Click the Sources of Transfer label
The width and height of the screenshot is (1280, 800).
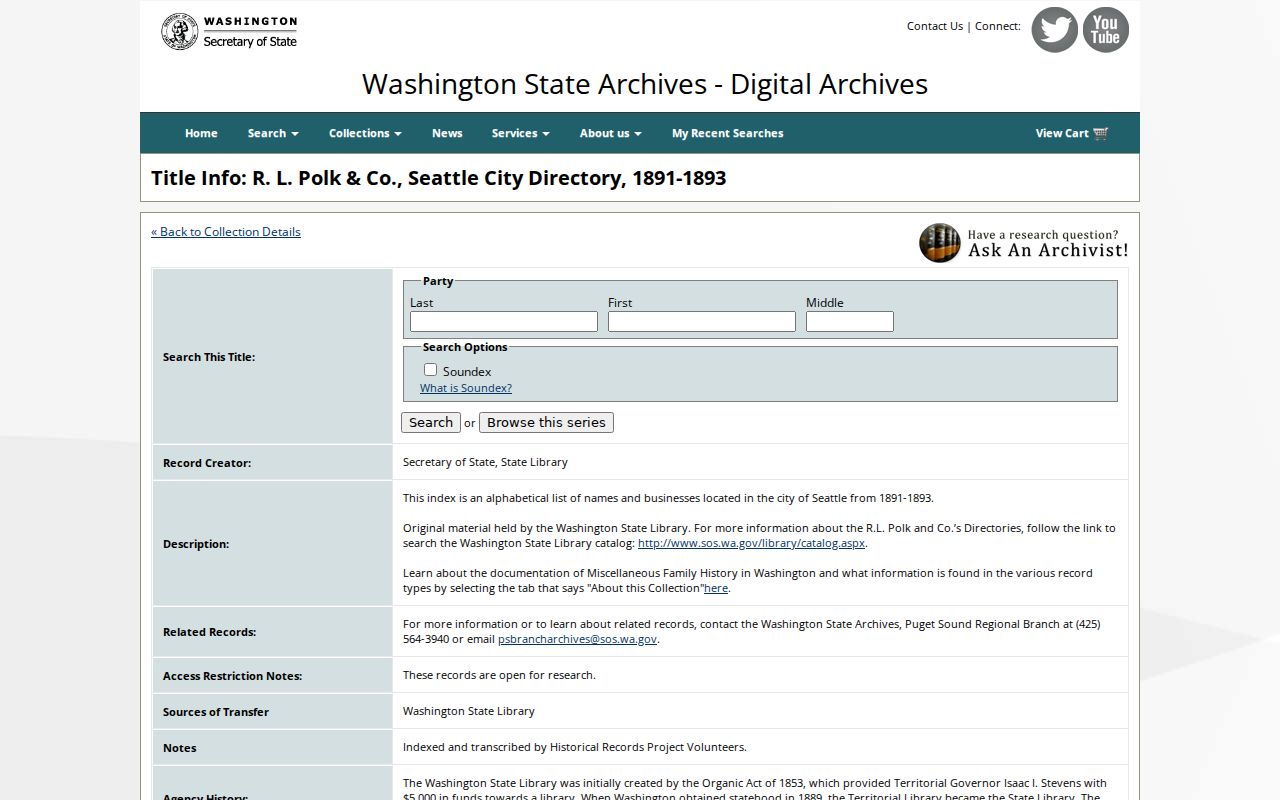(216, 712)
